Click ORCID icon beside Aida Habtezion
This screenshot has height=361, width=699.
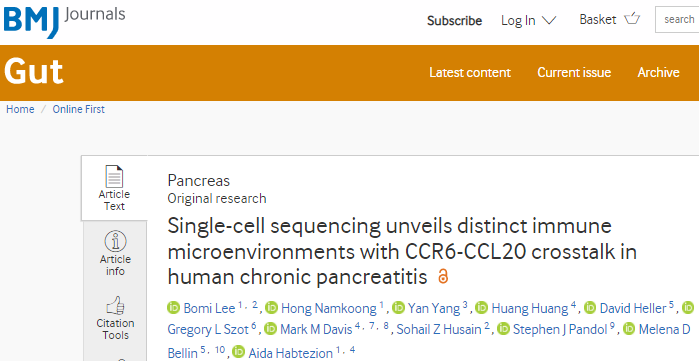(238, 352)
